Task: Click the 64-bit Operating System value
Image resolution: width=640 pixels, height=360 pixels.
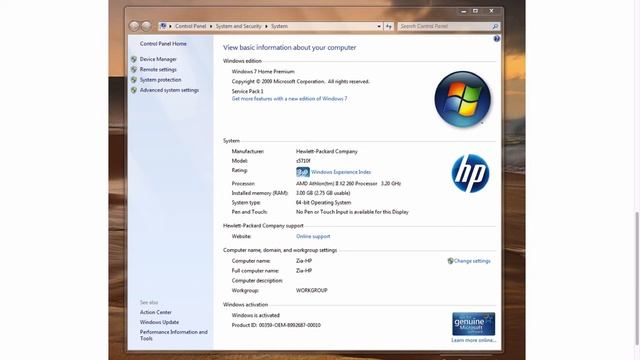Action: click(x=323, y=202)
